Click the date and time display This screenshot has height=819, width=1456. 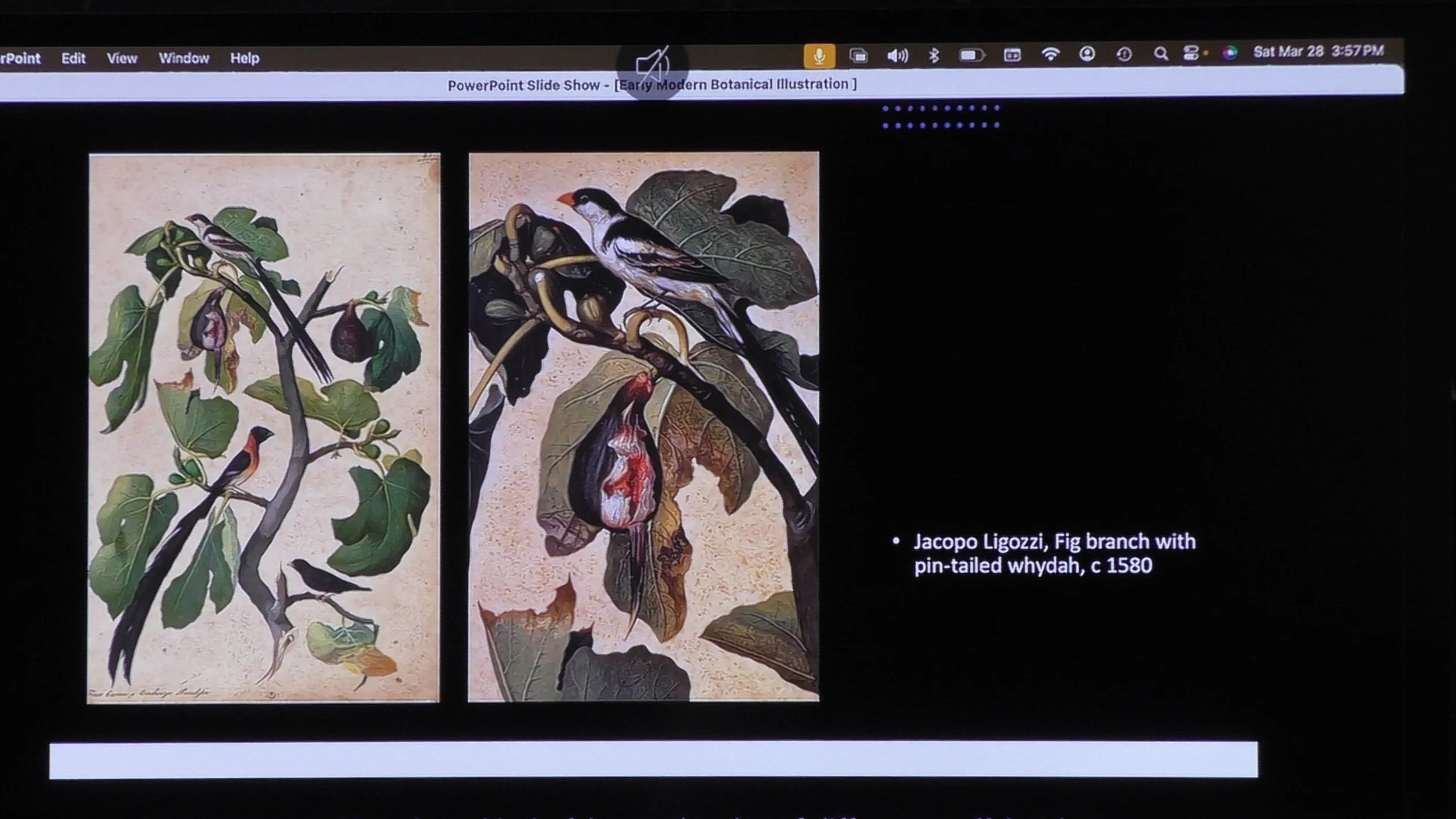[1319, 52]
